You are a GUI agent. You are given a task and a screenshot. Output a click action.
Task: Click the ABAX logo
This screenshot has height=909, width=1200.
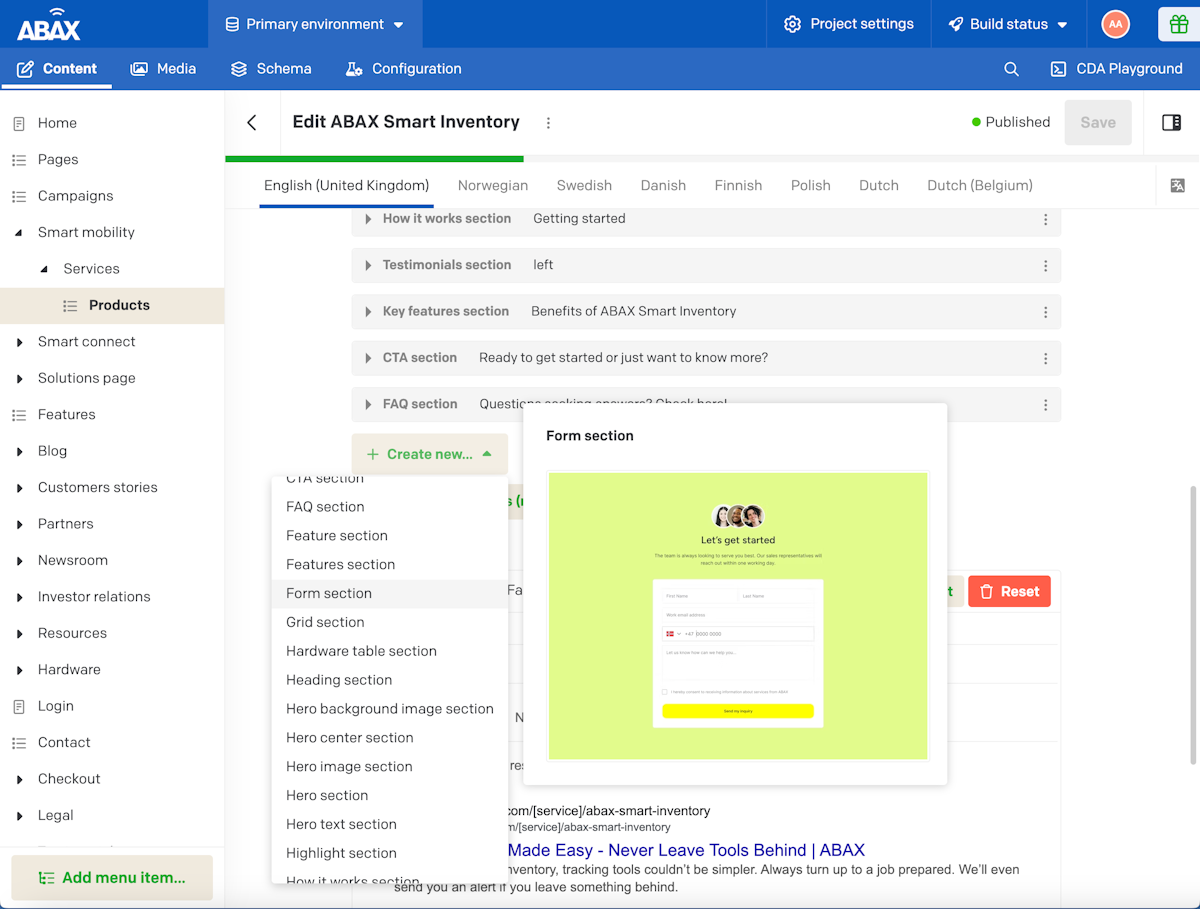pos(48,24)
